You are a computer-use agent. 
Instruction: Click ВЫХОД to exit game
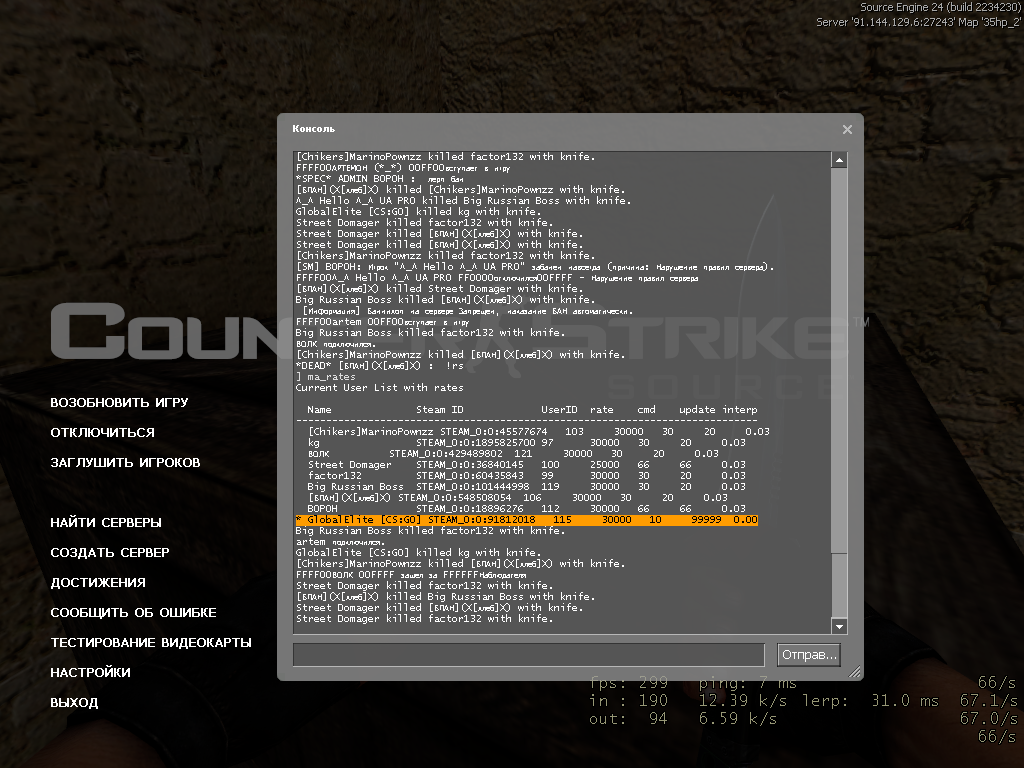coord(74,703)
